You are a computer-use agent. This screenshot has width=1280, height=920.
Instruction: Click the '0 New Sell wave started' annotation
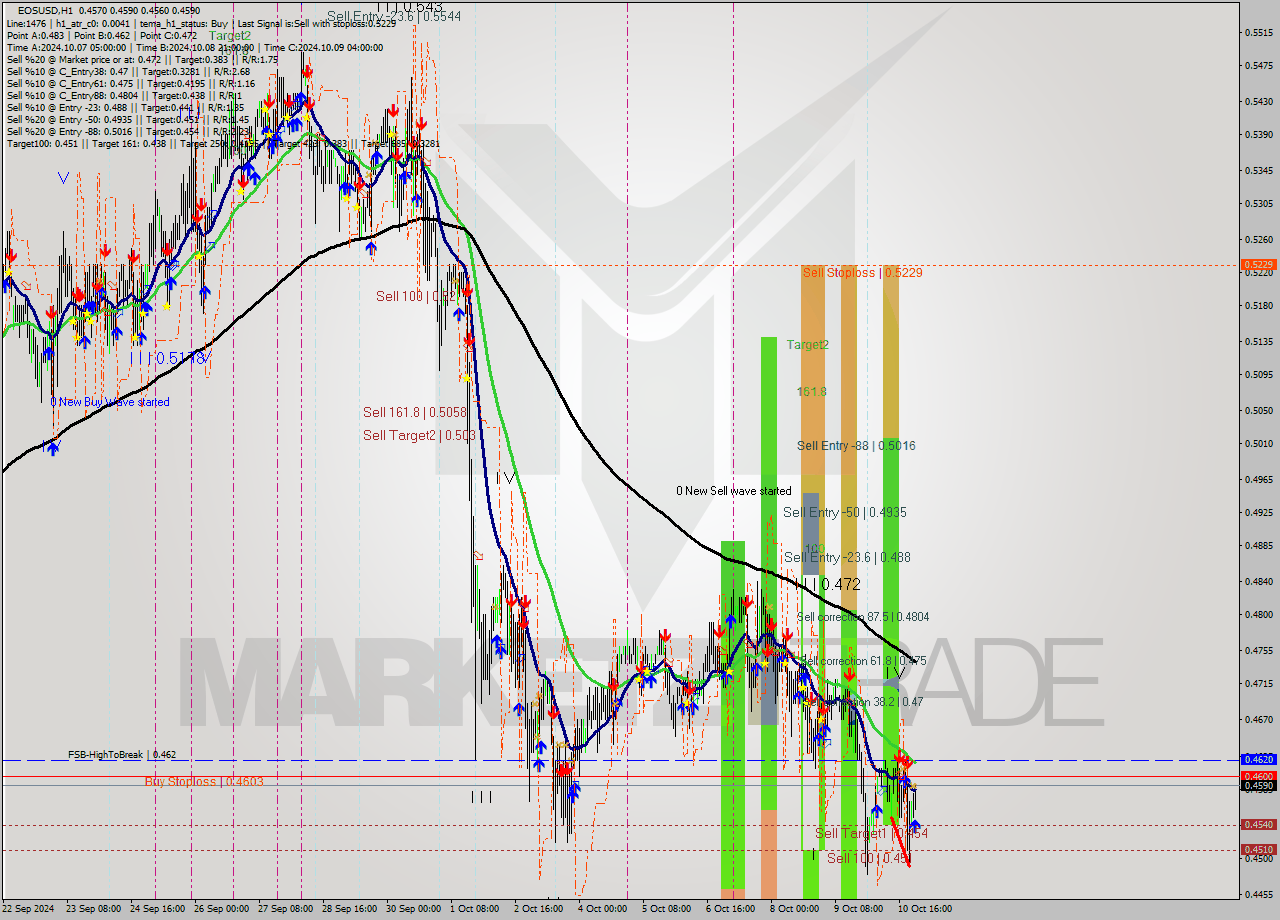(733, 491)
